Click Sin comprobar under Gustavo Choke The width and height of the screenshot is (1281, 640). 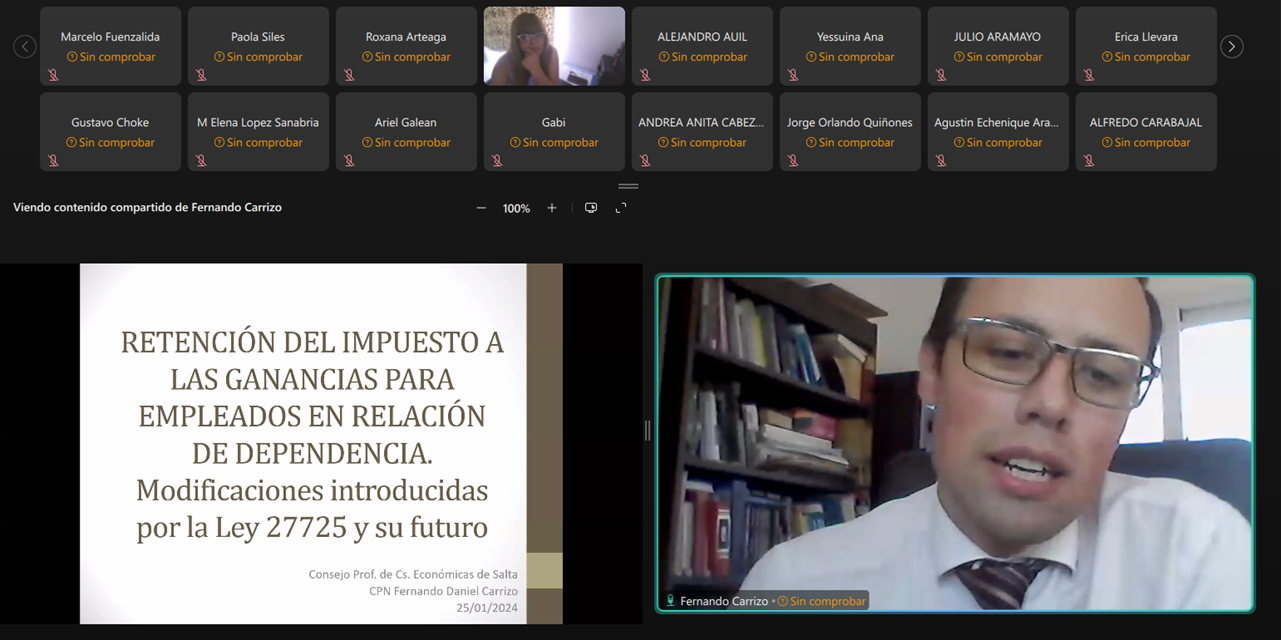(111, 143)
